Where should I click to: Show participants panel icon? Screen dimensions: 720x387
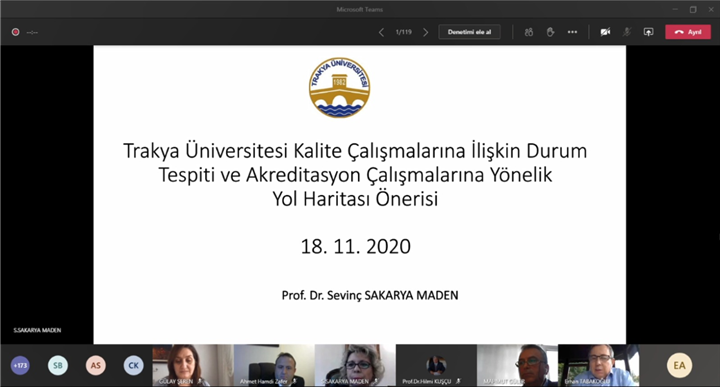tap(529, 32)
